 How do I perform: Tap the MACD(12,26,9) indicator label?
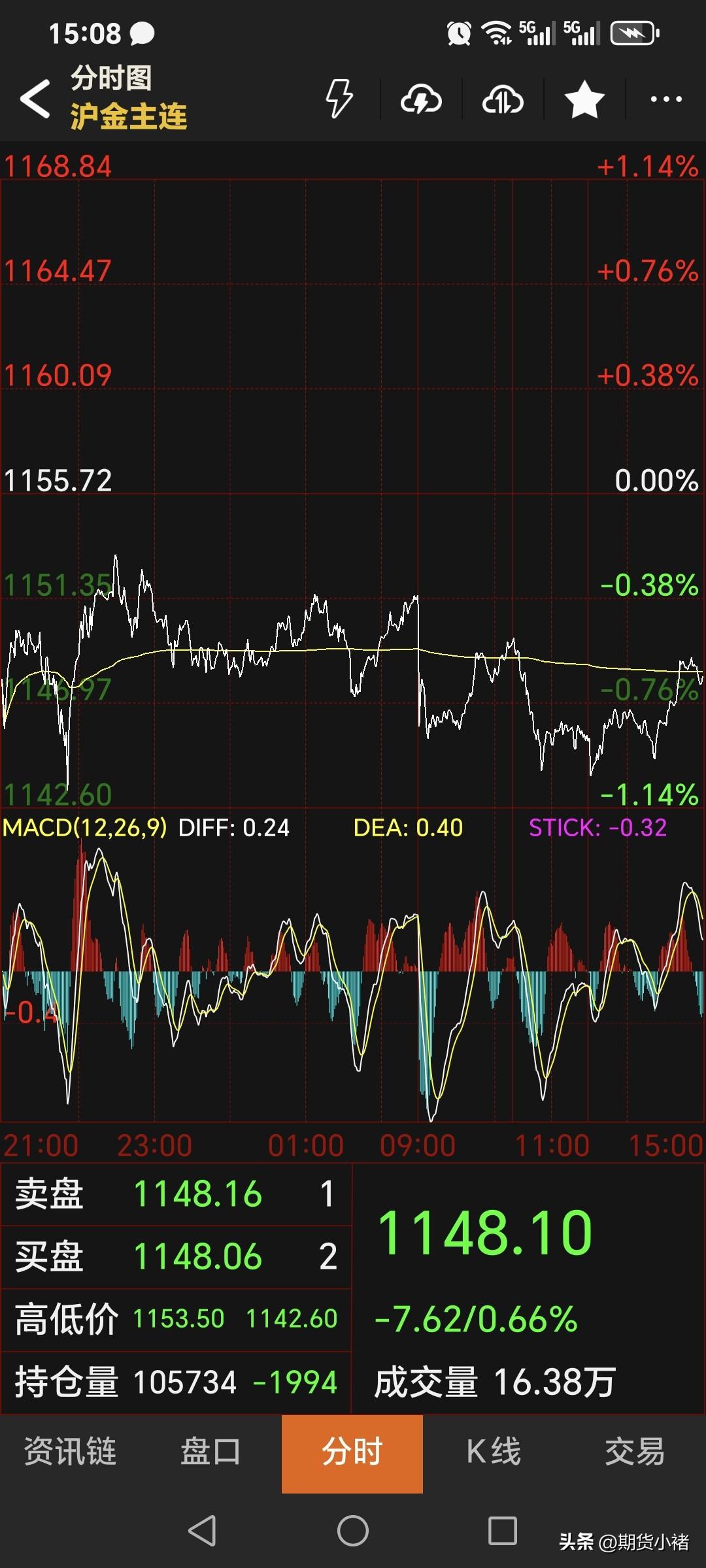84,828
